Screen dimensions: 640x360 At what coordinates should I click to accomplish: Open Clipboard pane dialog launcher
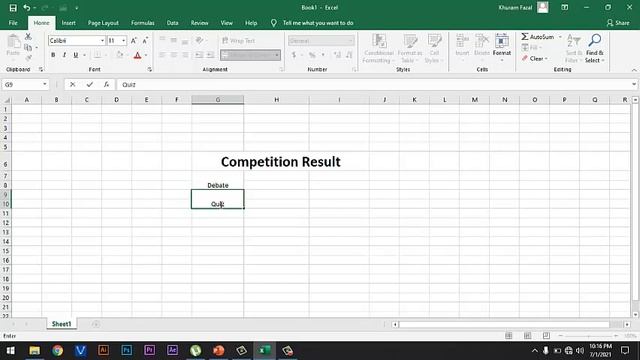pos(41,70)
